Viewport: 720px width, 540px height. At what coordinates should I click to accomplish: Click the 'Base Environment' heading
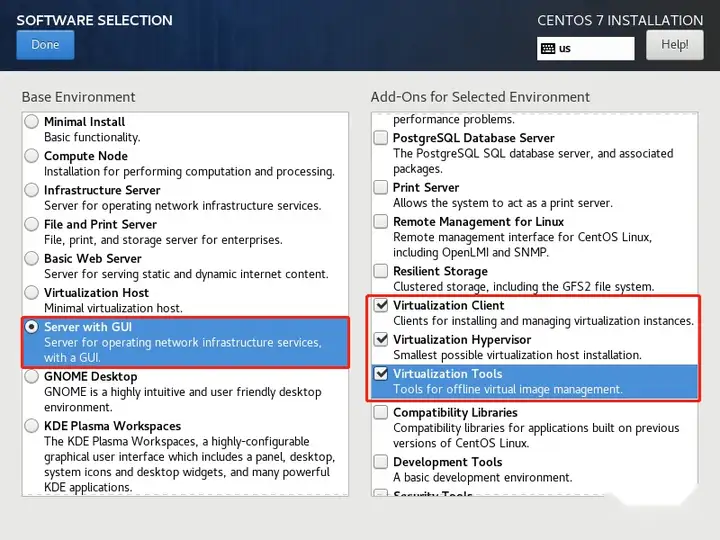79,97
